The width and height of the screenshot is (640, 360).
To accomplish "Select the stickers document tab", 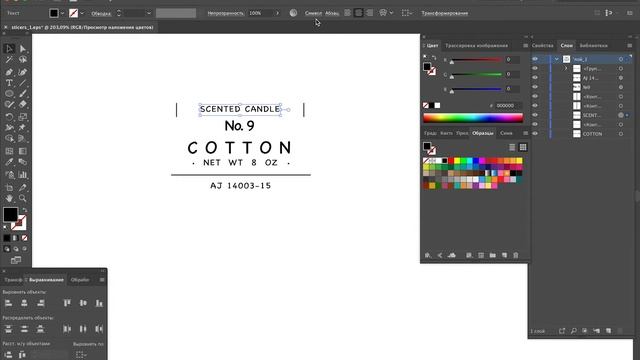I will [x=82, y=27].
